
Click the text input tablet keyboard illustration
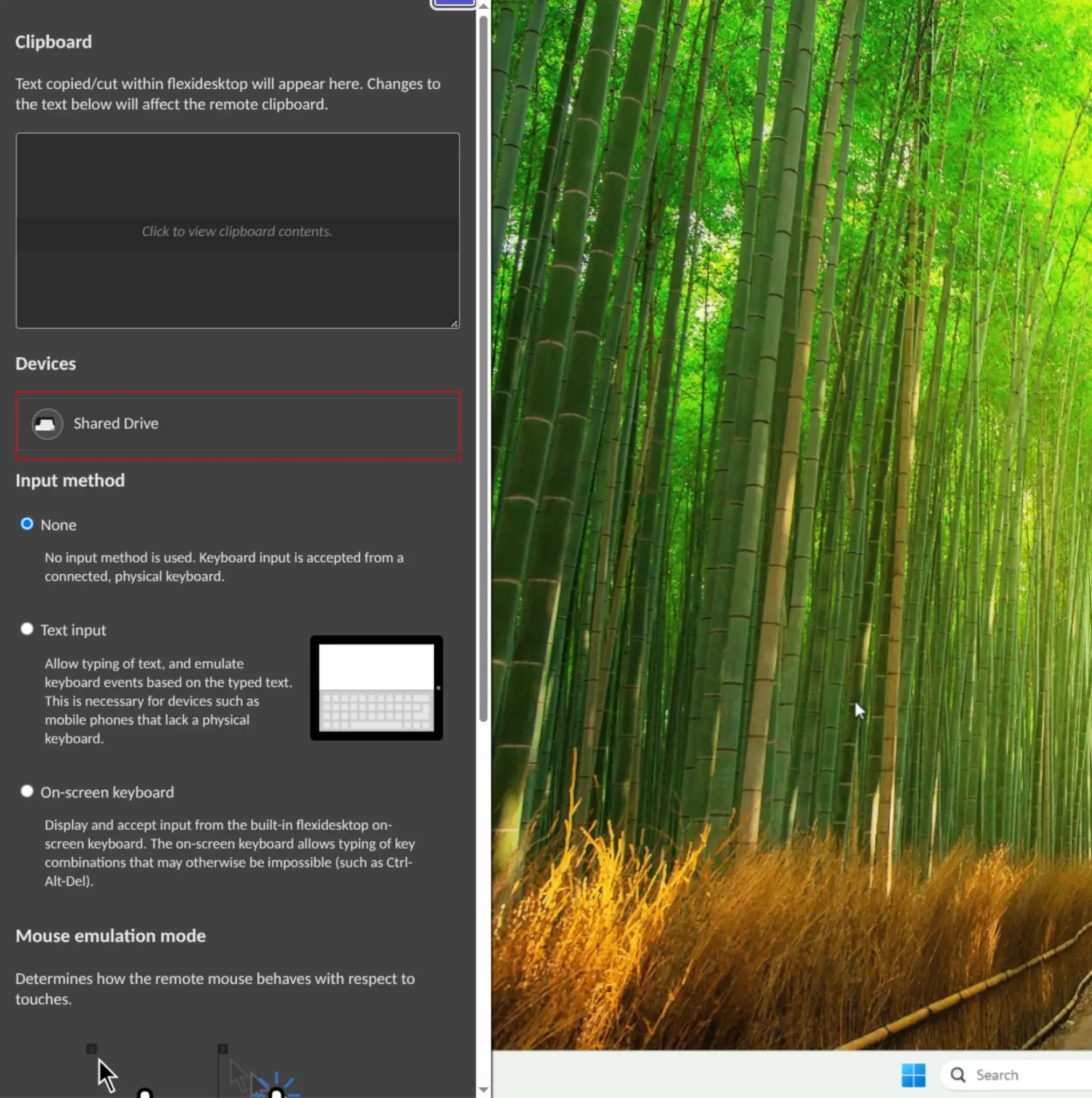pyautogui.click(x=376, y=688)
